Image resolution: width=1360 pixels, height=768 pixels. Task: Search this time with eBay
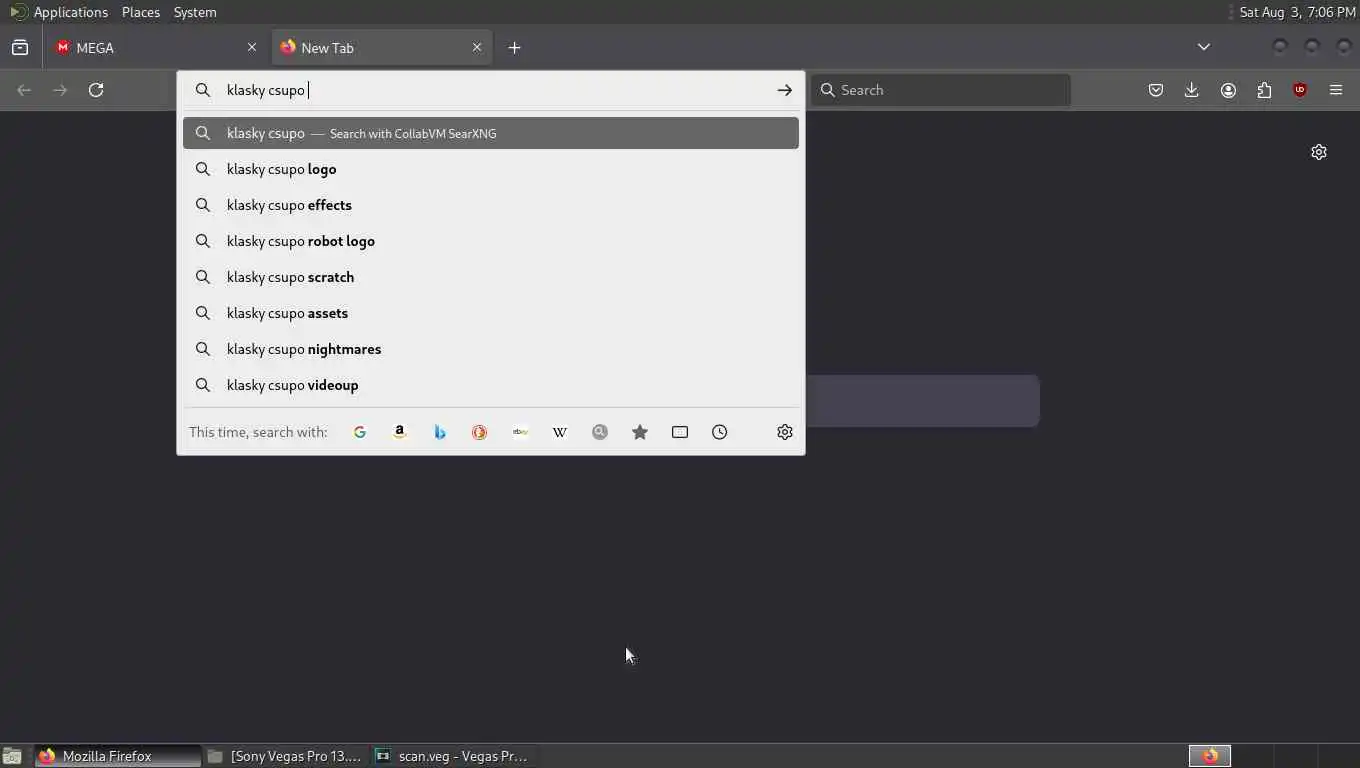coord(520,432)
